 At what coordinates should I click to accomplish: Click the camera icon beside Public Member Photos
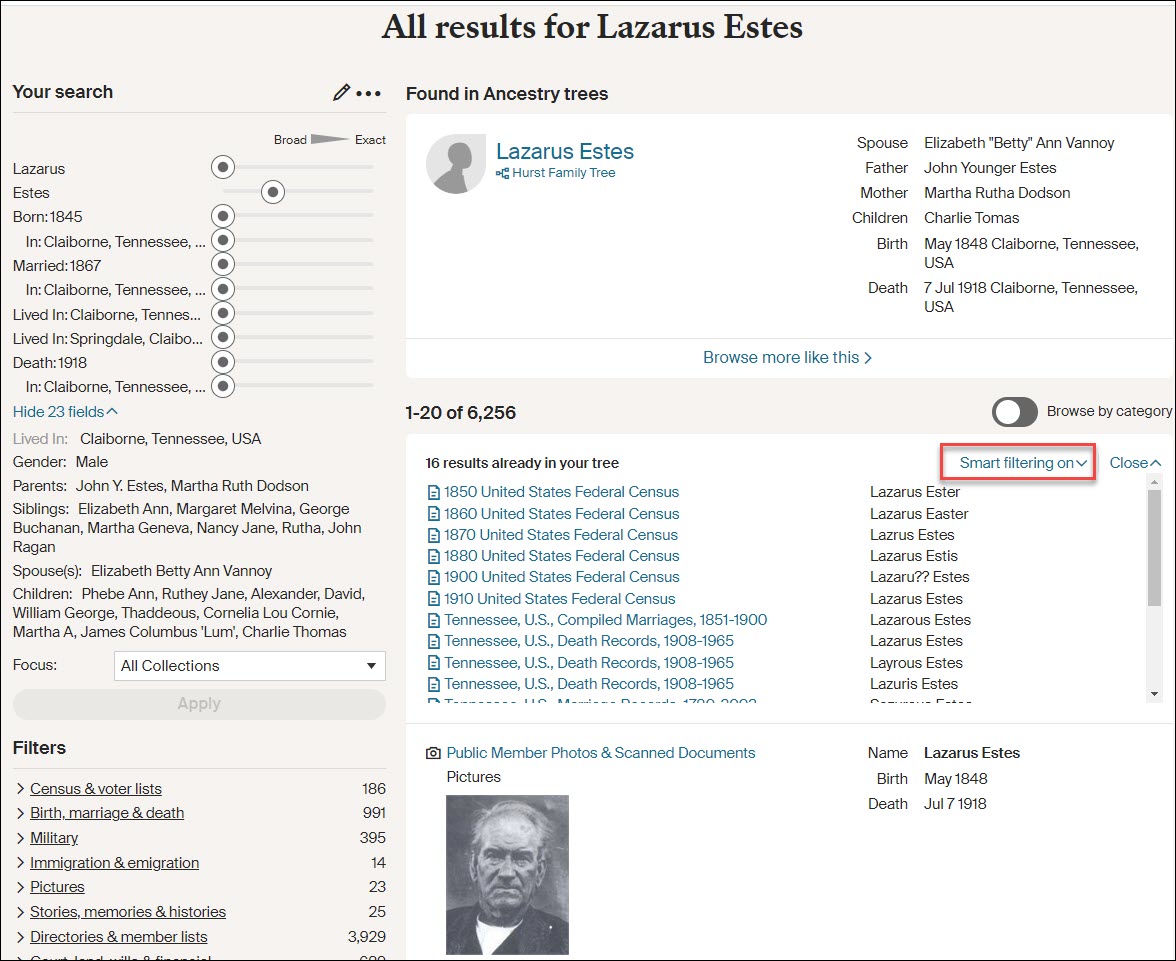(x=433, y=753)
